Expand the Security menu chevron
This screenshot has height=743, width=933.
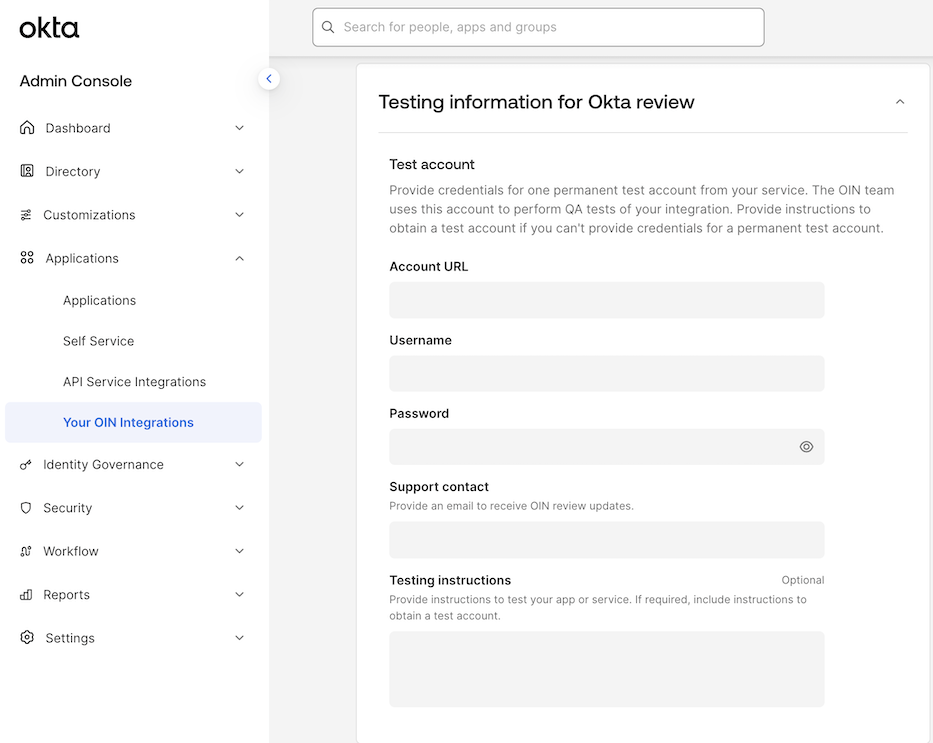point(239,508)
